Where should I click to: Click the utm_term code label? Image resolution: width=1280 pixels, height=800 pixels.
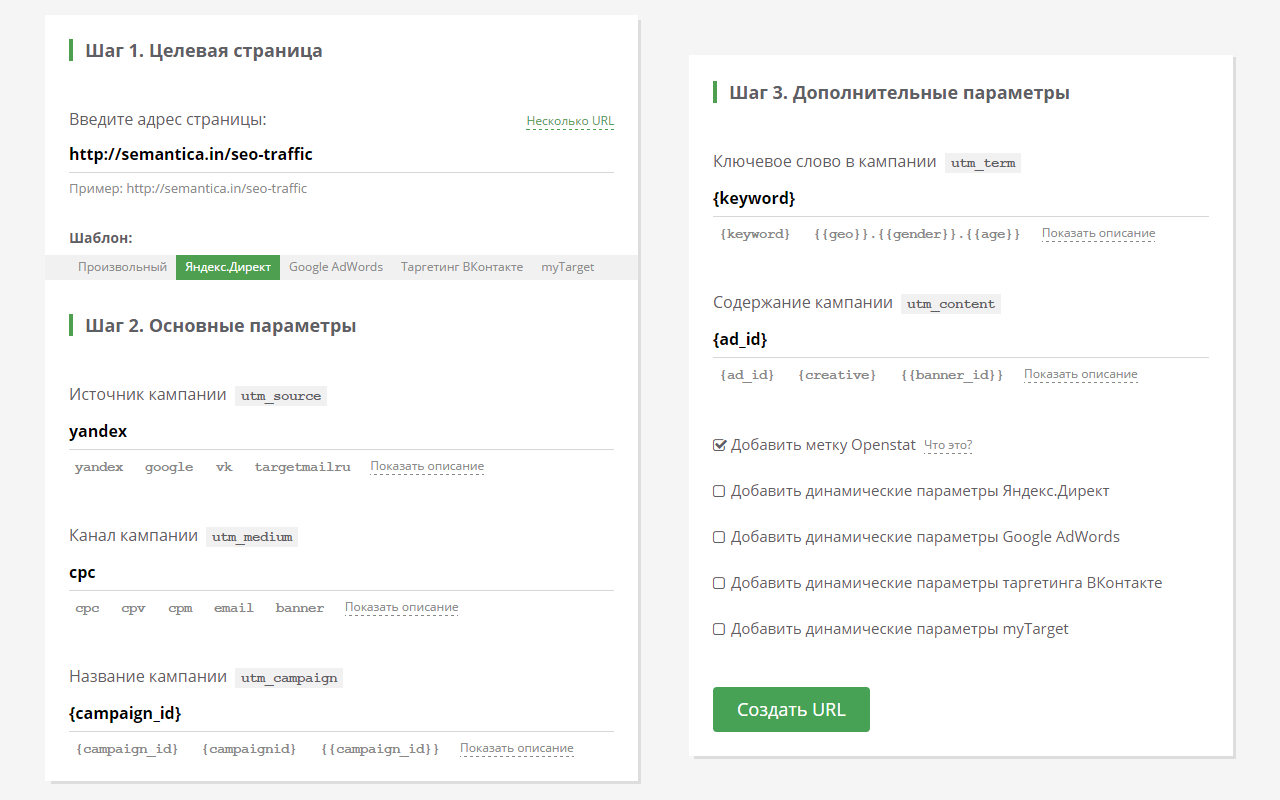coord(983,163)
